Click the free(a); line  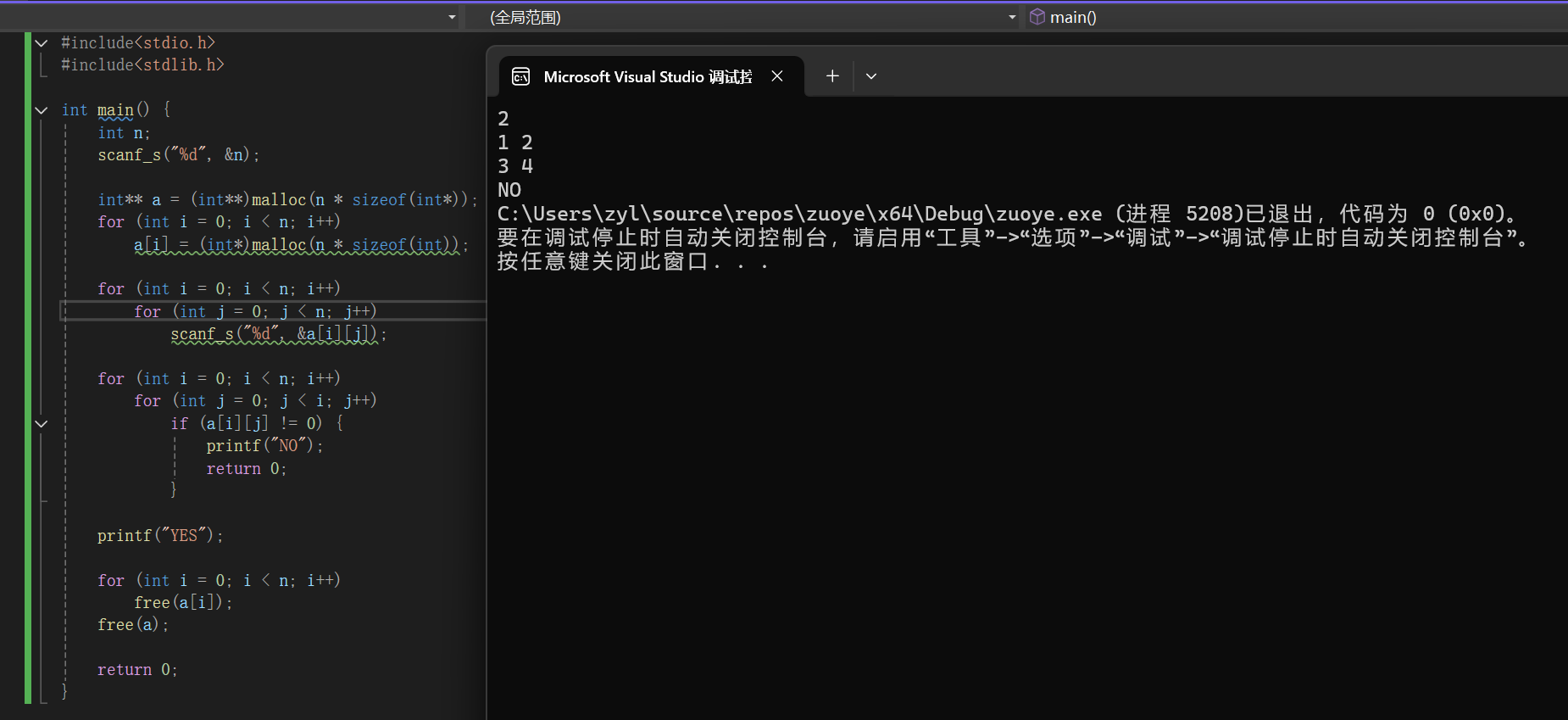tap(133, 624)
